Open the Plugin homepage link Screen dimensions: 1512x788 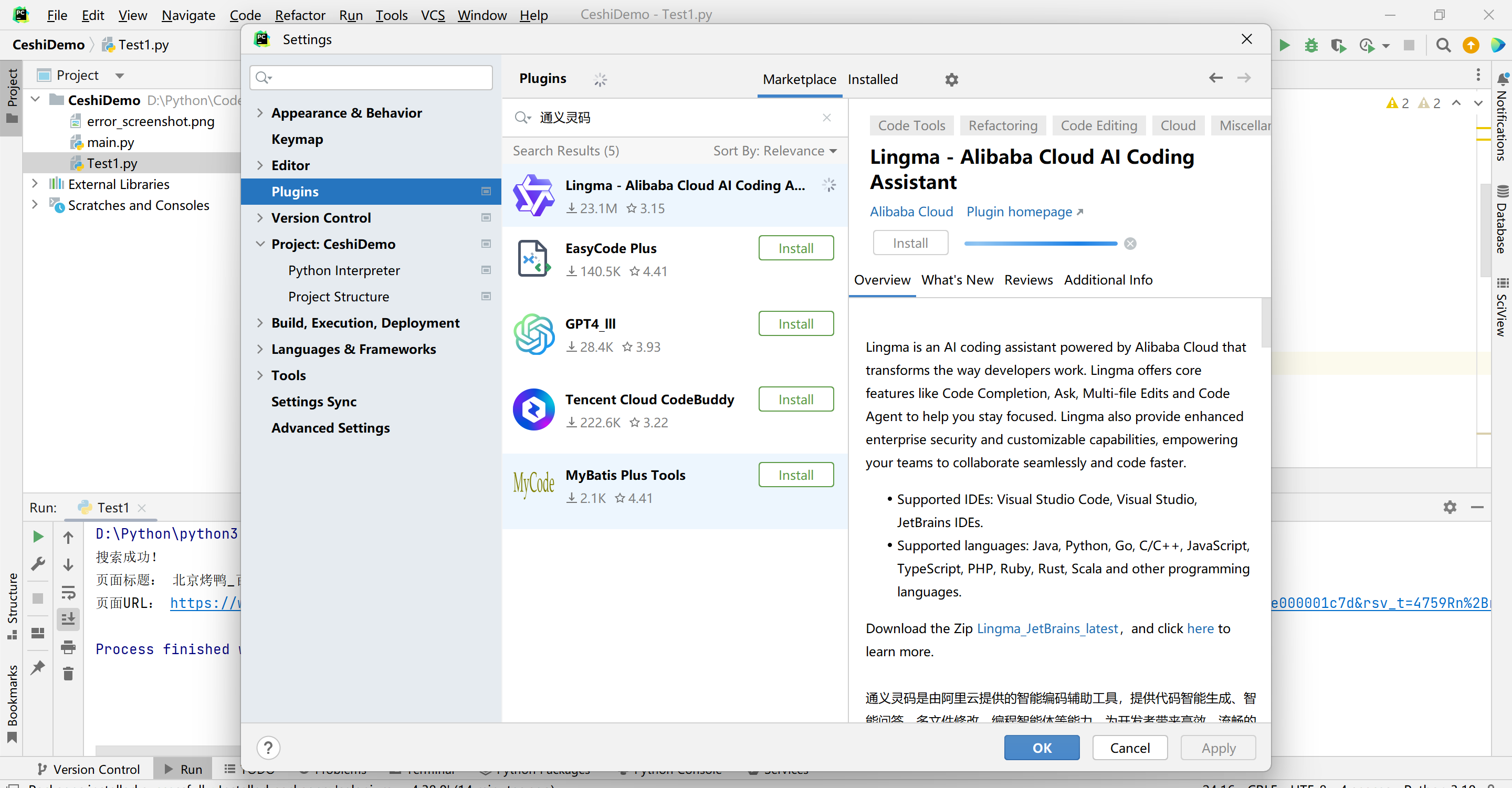click(x=1025, y=212)
